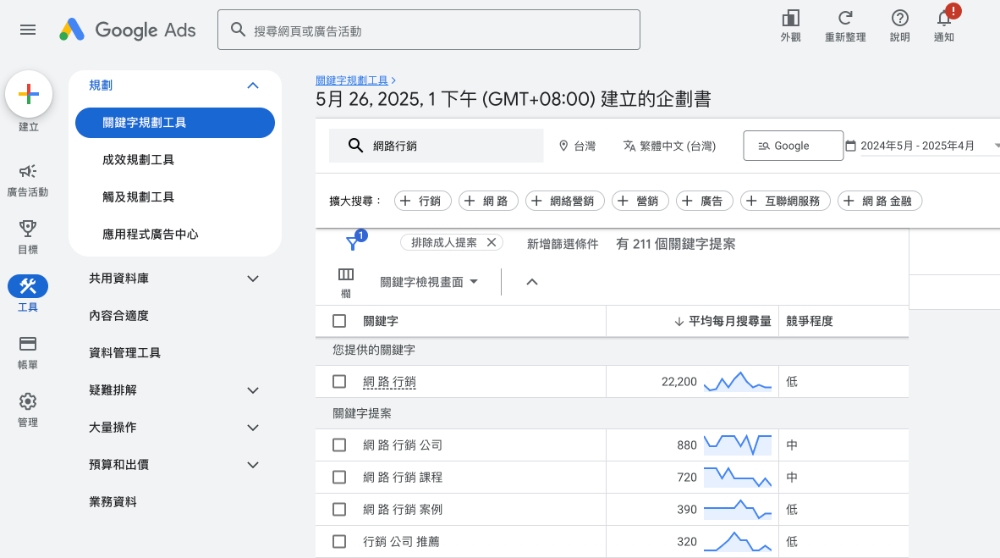Remove the 排除成人提案 filter chip
Screen dimensions: 1000x558
[491, 242]
